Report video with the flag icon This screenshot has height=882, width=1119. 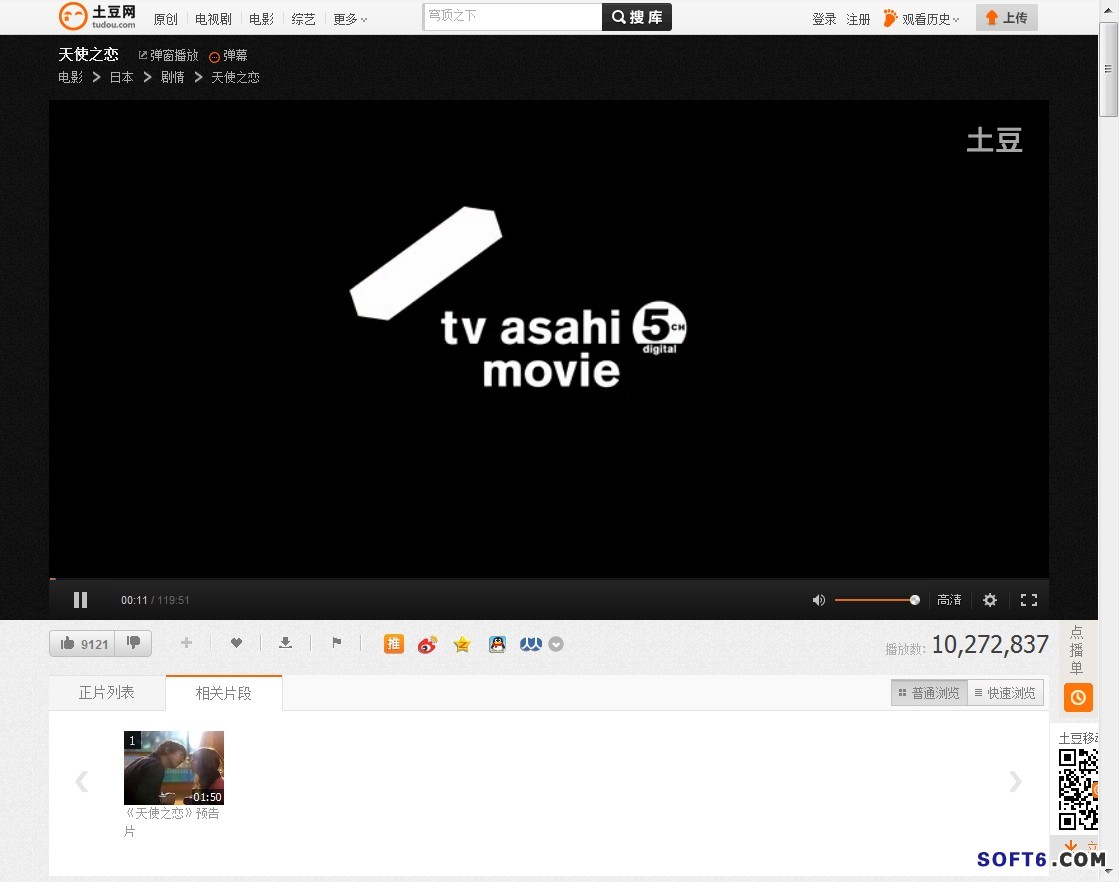[x=337, y=643]
